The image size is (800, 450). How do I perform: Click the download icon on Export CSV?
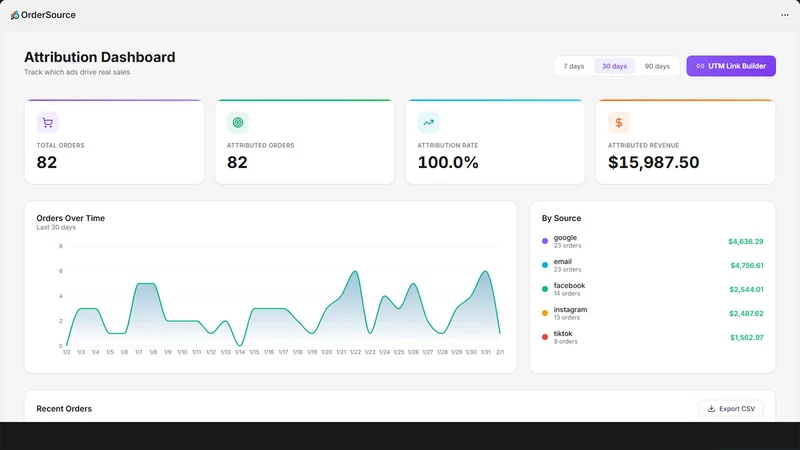tap(711, 409)
